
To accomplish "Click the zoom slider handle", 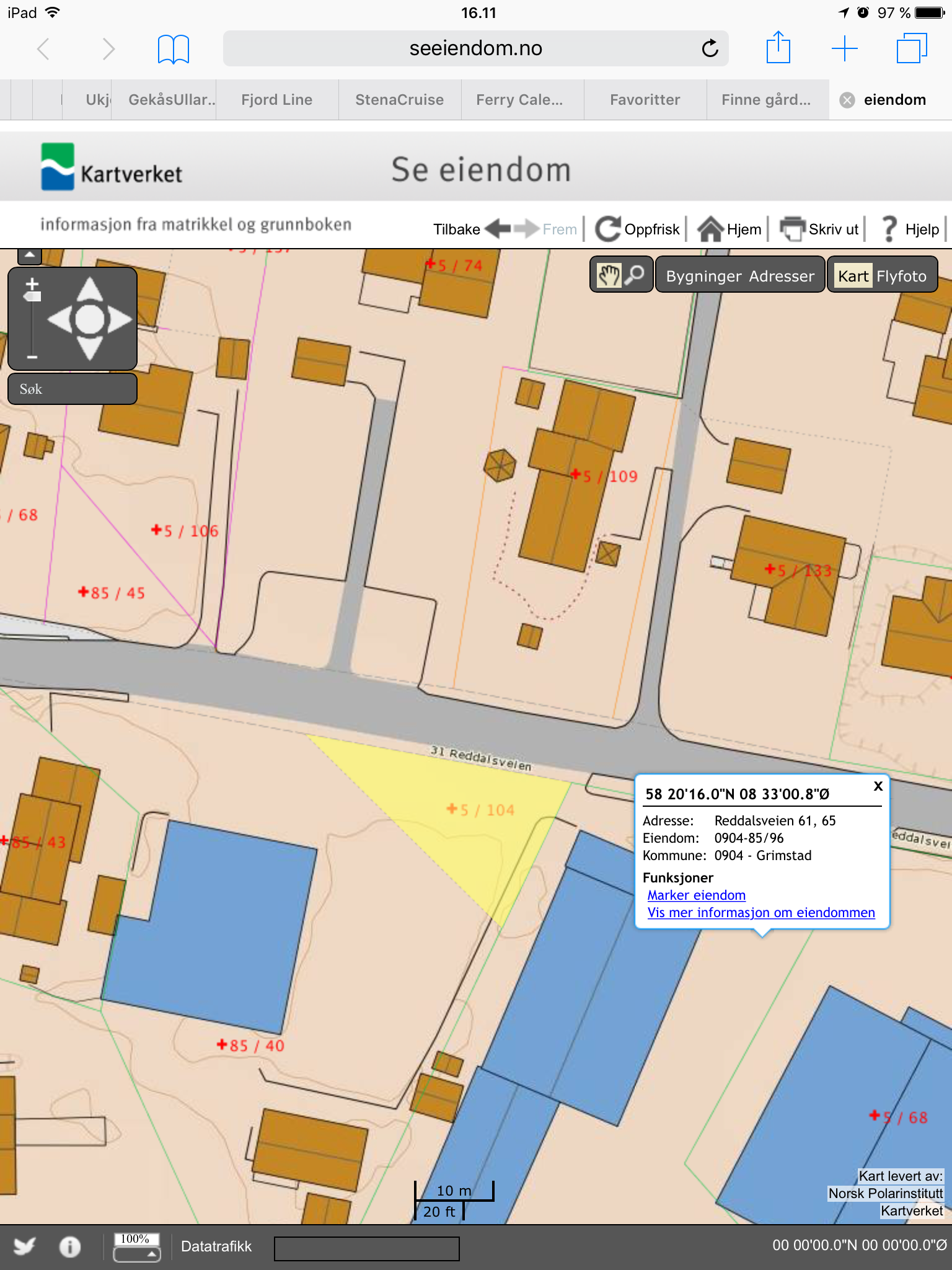I will point(32,296).
